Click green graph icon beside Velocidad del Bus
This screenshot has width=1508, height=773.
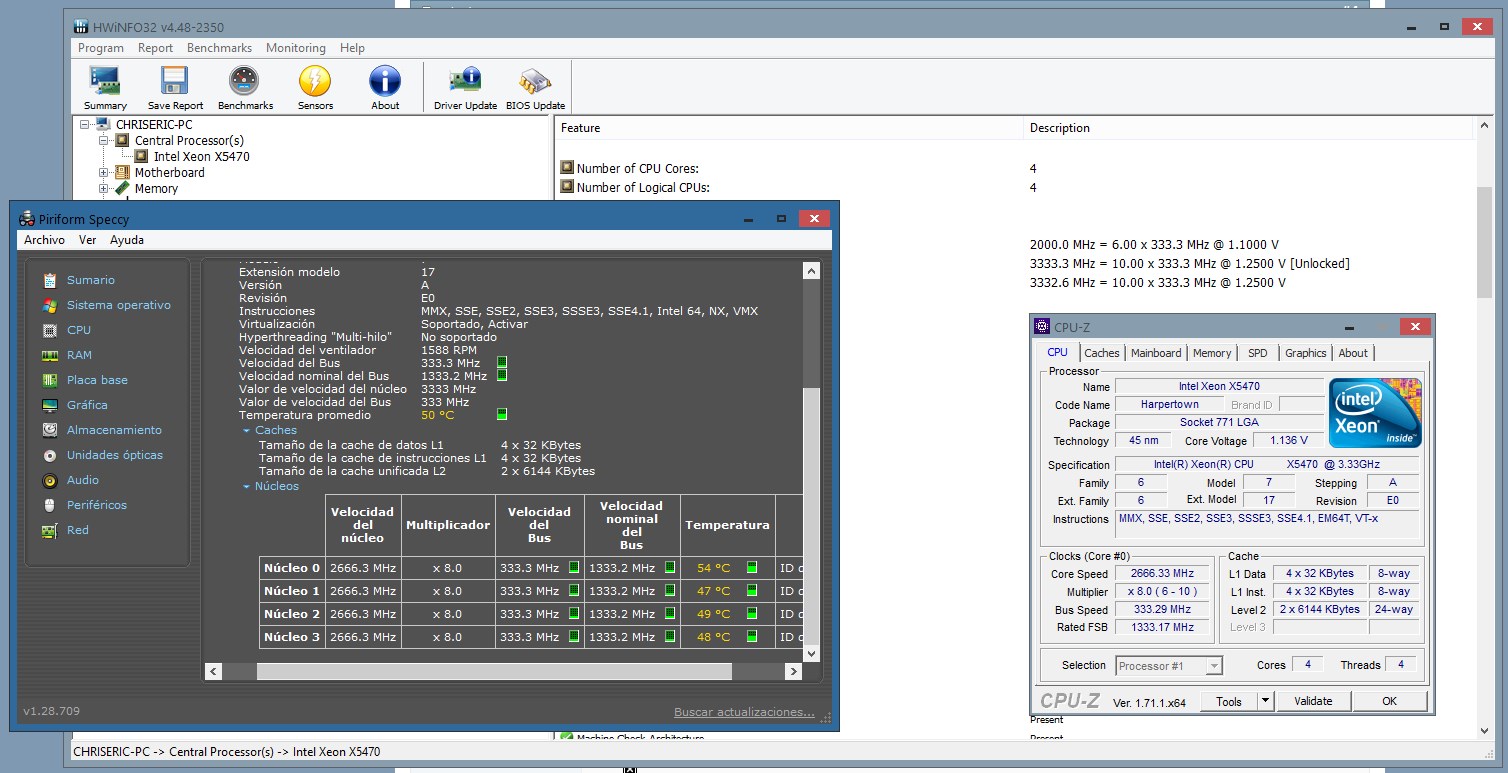(x=502, y=362)
